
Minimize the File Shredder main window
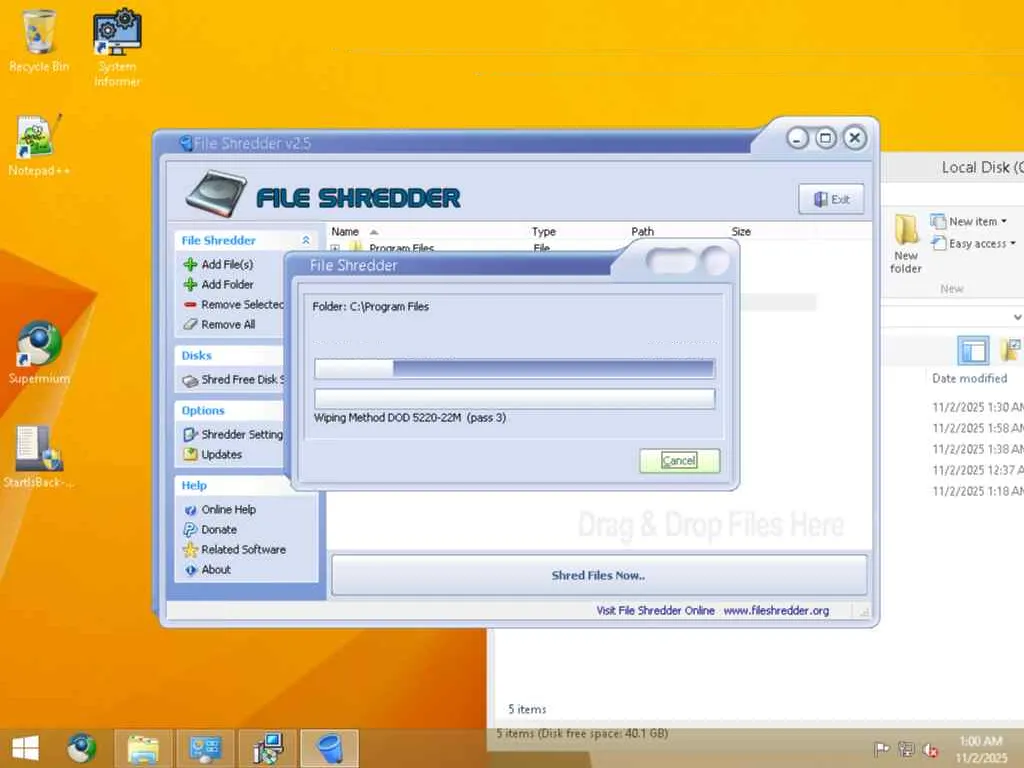(797, 138)
